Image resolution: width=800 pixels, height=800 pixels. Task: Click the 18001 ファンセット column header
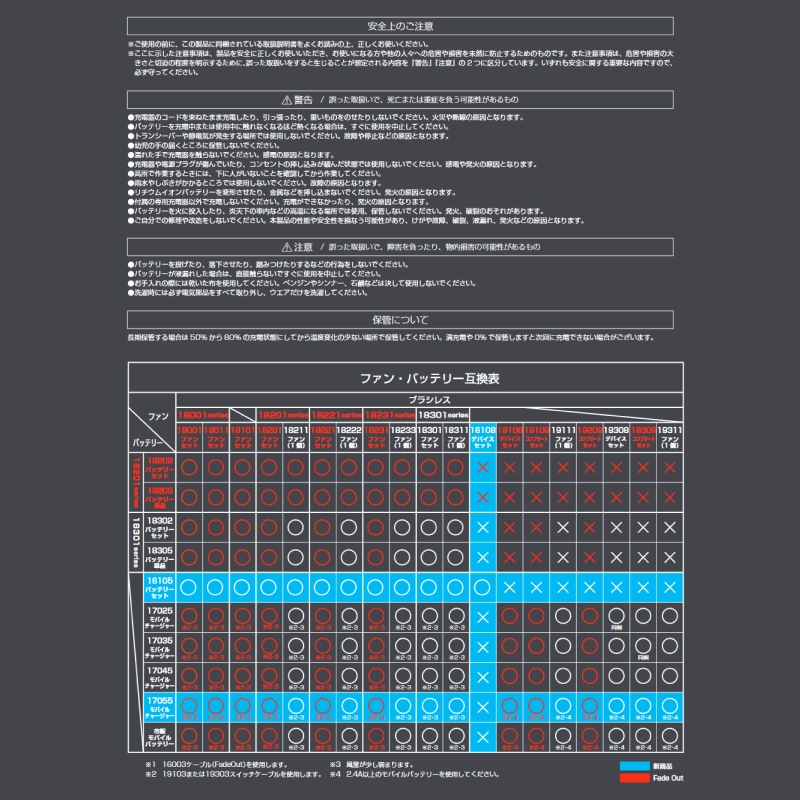[189, 437]
